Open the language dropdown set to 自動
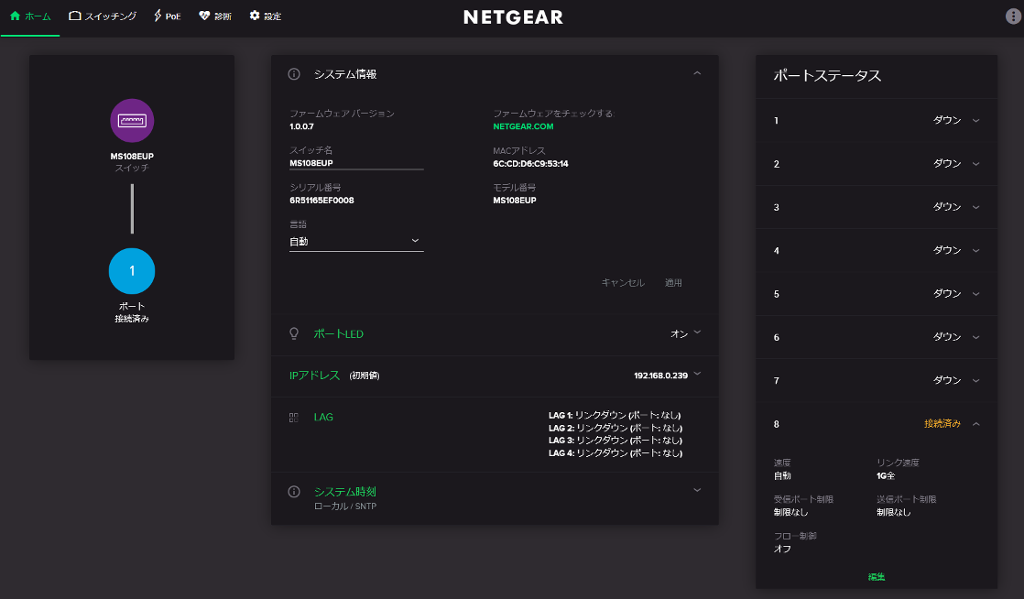Screen dimensions: 1024x599 pos(356,241)
